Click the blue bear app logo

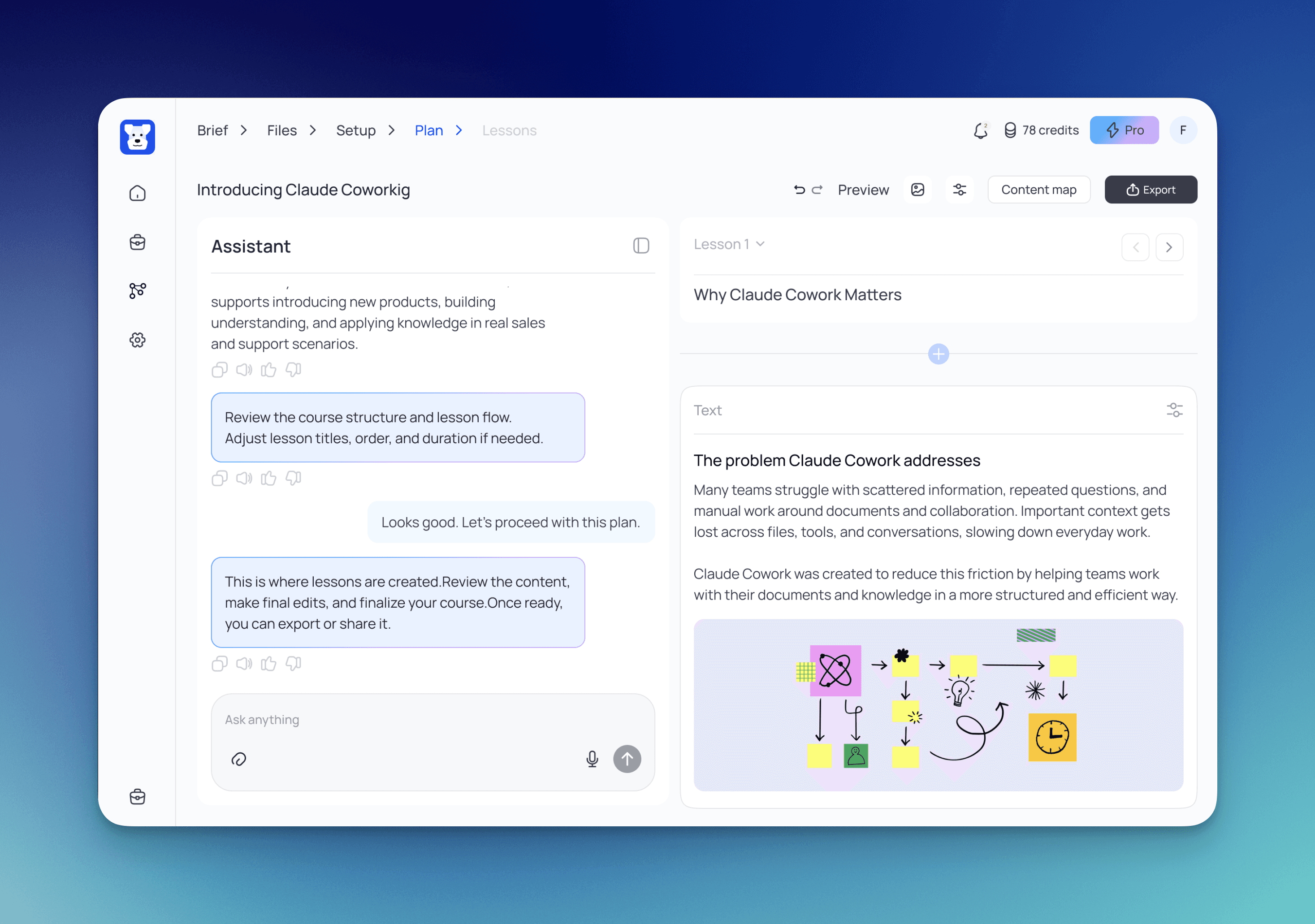138,137
